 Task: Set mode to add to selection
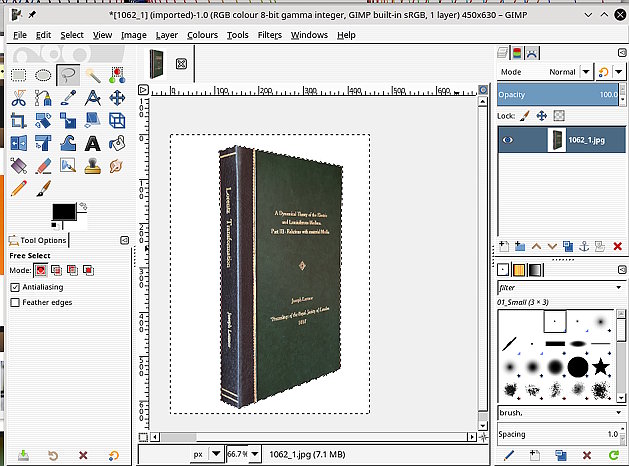[x=57, y=270]
